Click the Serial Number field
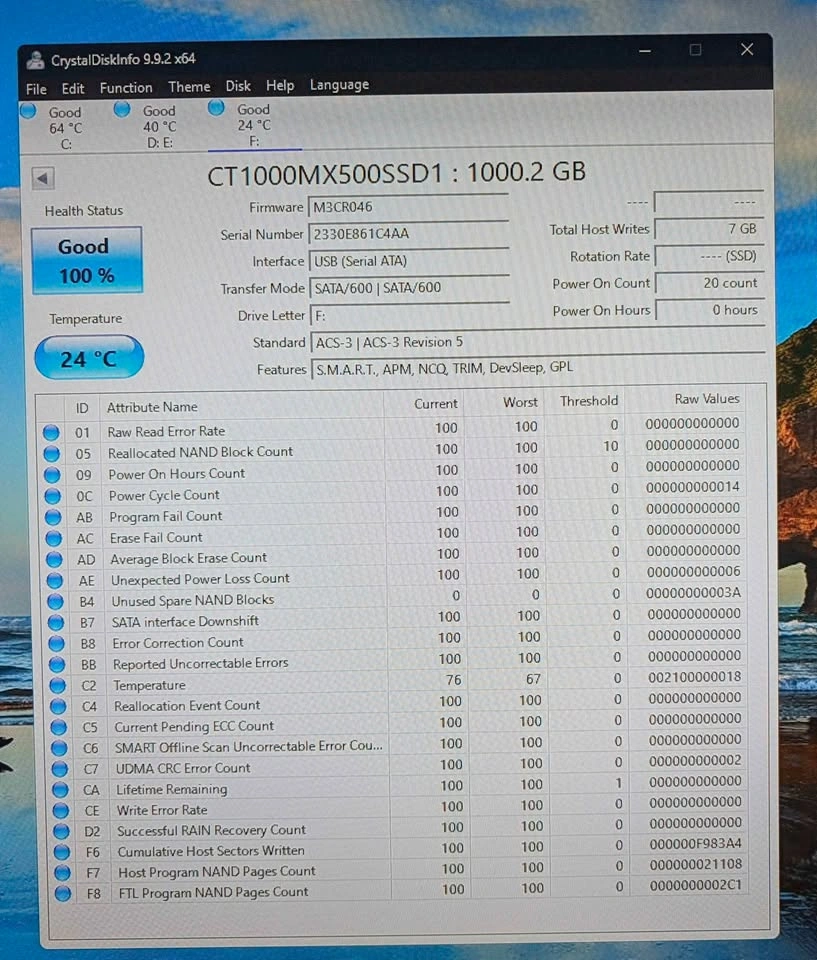Screen dimensions: 817x960 pos(408,234)
